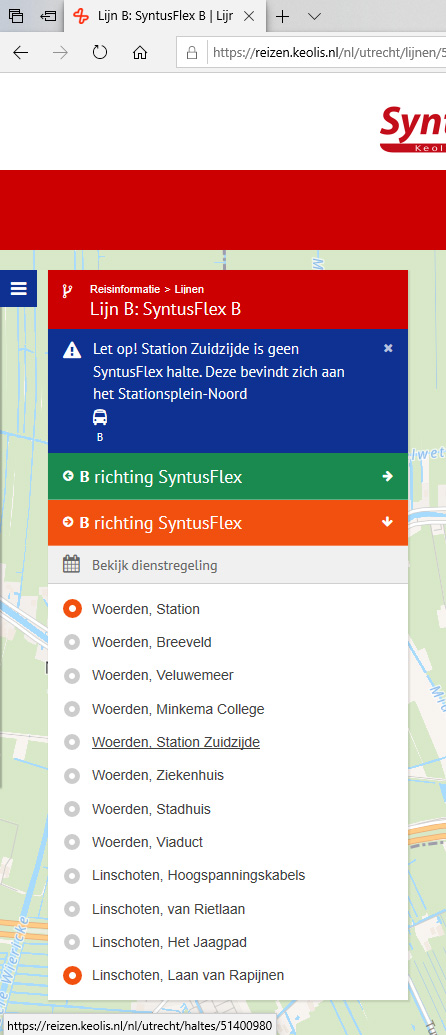Image resolution: width=446 pixels, height=1035 pixels.
Task: Select the Linschoten, Laan van Rapijnen stop marker
Action: 72,975
